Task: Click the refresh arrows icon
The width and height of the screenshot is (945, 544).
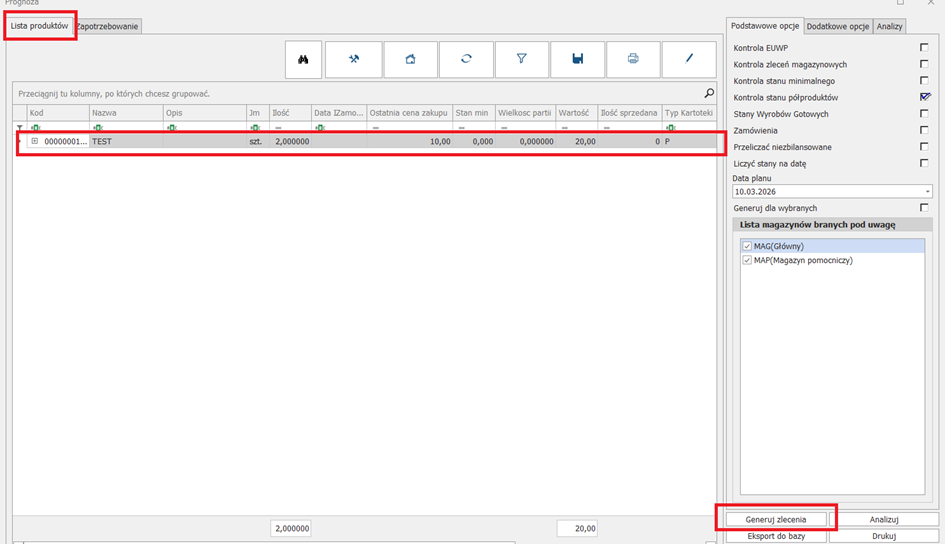Action: pyautogui.click(x=466, y=59)
